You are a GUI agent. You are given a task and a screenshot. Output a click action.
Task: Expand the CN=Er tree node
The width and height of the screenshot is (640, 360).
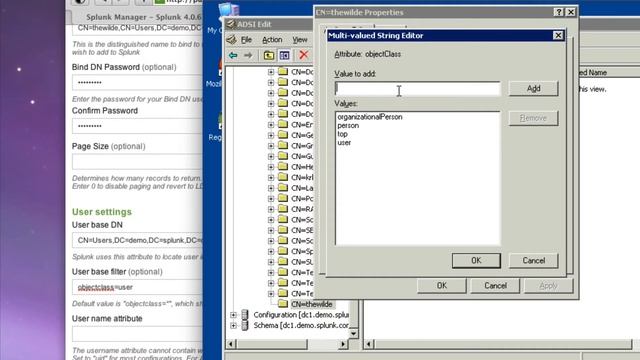(x=271, y=125)
